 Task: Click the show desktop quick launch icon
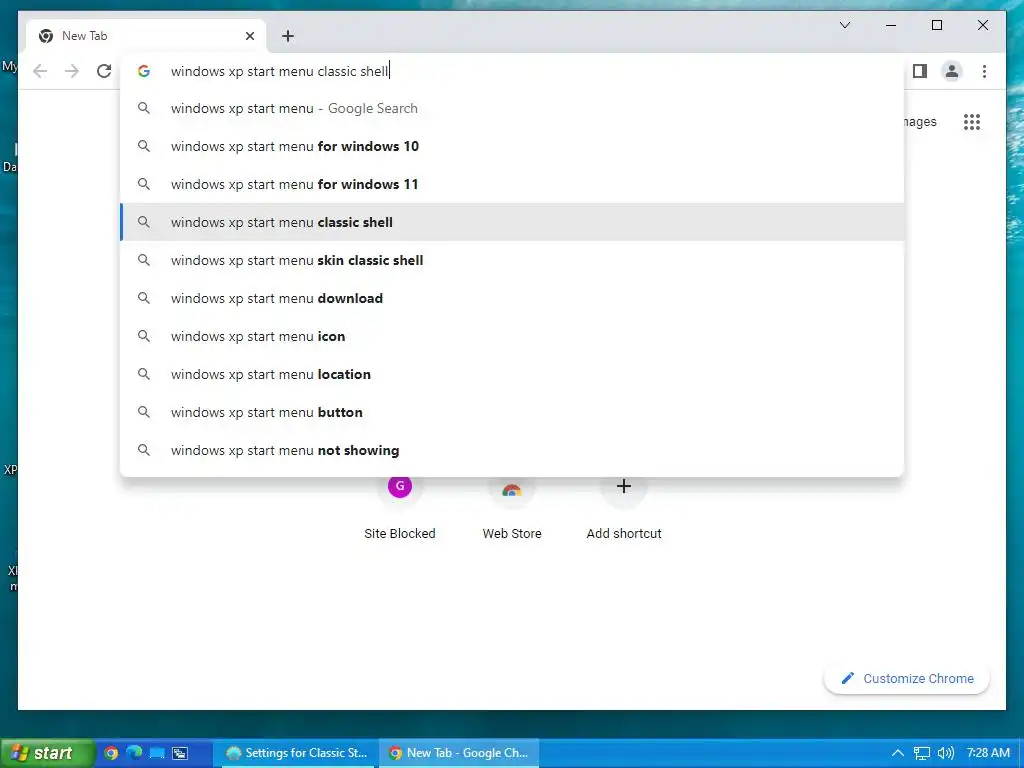click(157, 753)
